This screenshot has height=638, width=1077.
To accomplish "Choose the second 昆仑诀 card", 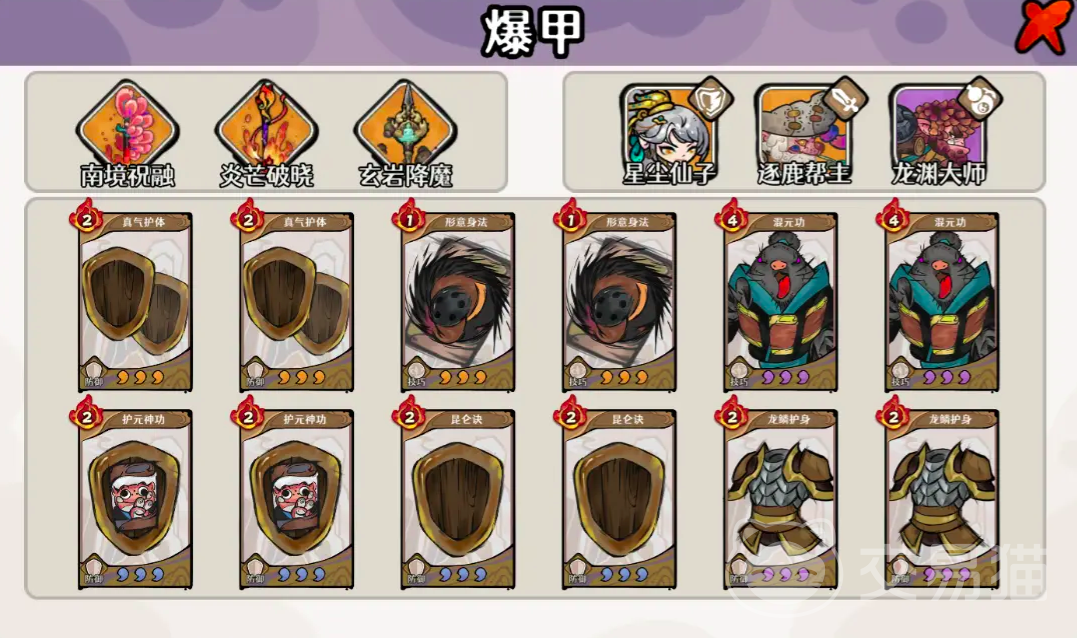I will tap(619, 499).
